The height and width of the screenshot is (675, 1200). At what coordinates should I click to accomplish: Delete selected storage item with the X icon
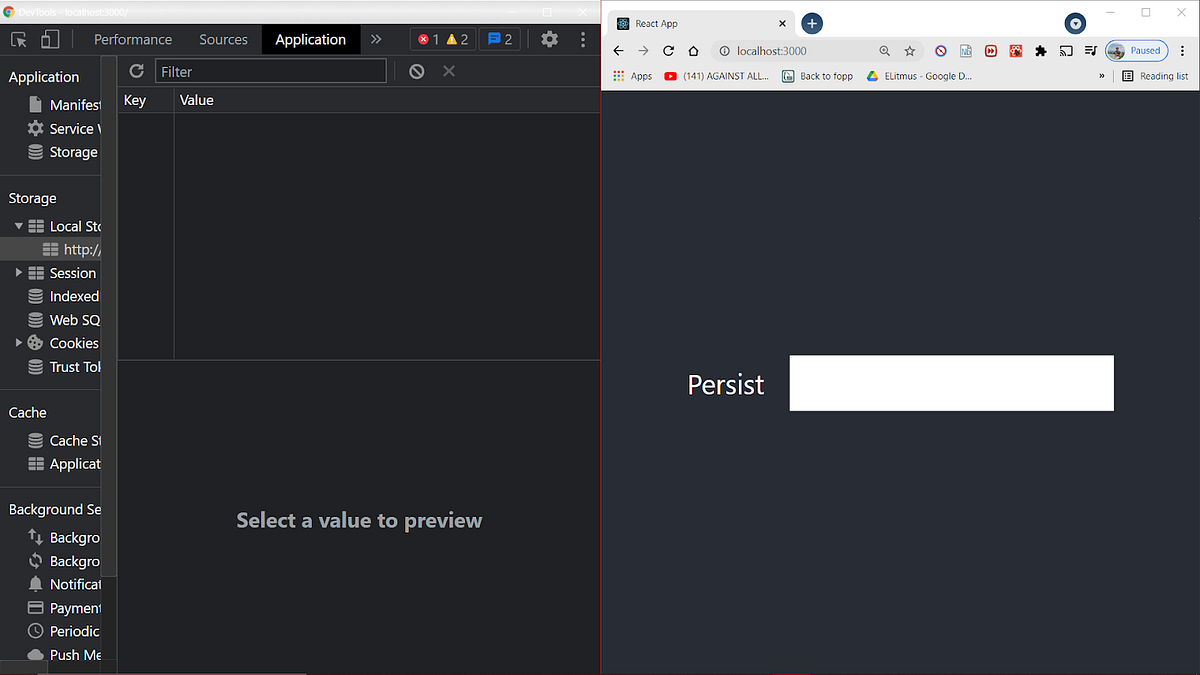448,70
